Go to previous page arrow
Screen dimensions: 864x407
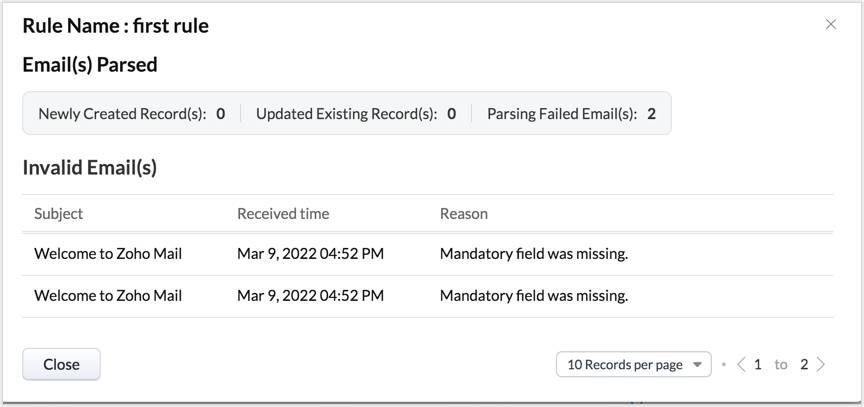[x=741, y=365]
